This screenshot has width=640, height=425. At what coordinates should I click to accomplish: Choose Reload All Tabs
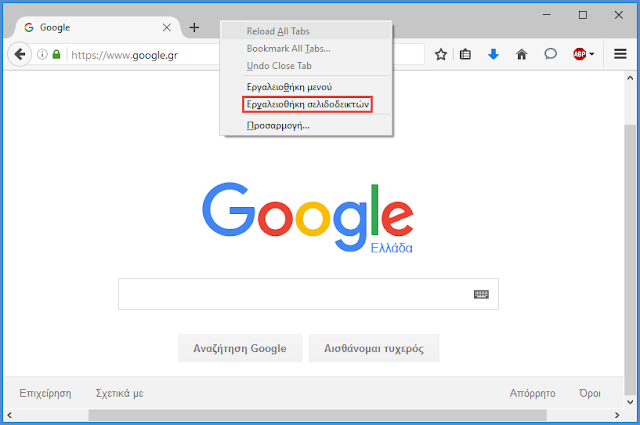[307, 31]
